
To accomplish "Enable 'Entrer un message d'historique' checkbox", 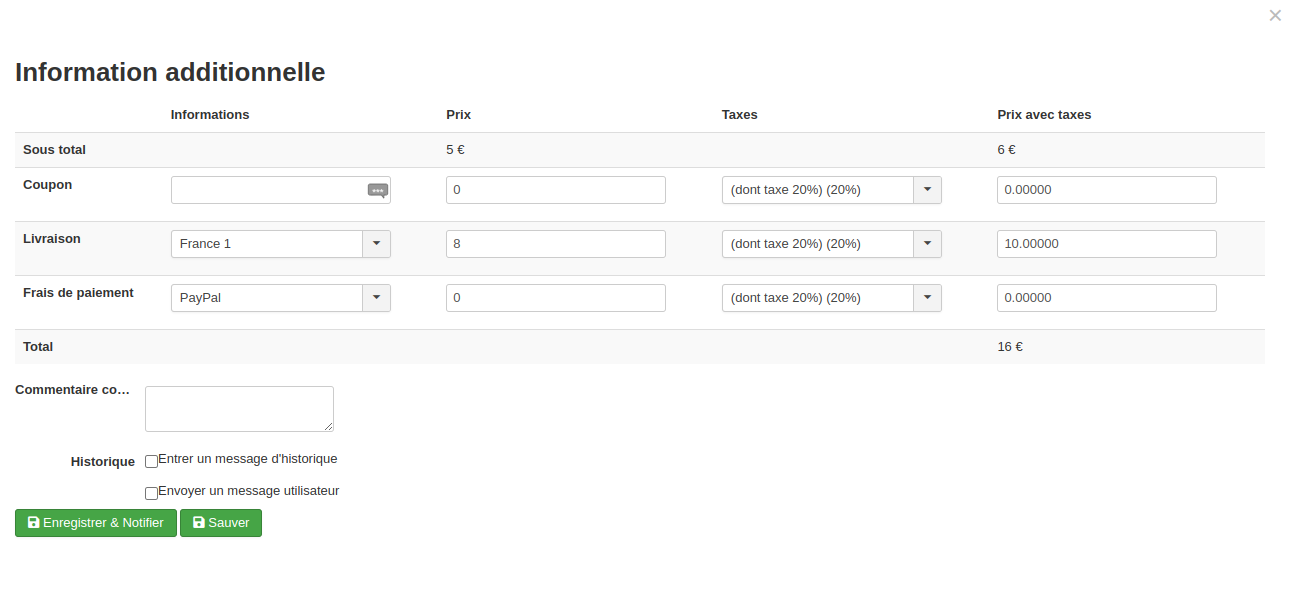I will click(152, 461).
